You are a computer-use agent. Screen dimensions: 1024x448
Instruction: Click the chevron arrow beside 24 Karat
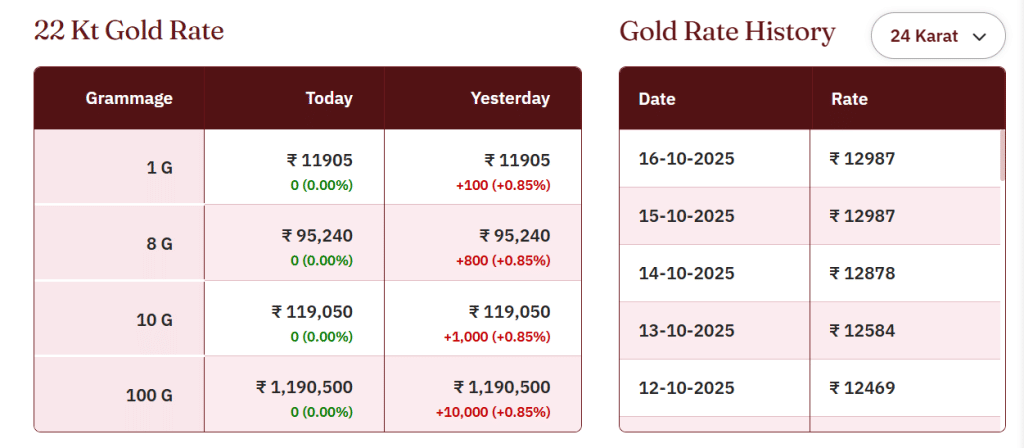[980, 37]
